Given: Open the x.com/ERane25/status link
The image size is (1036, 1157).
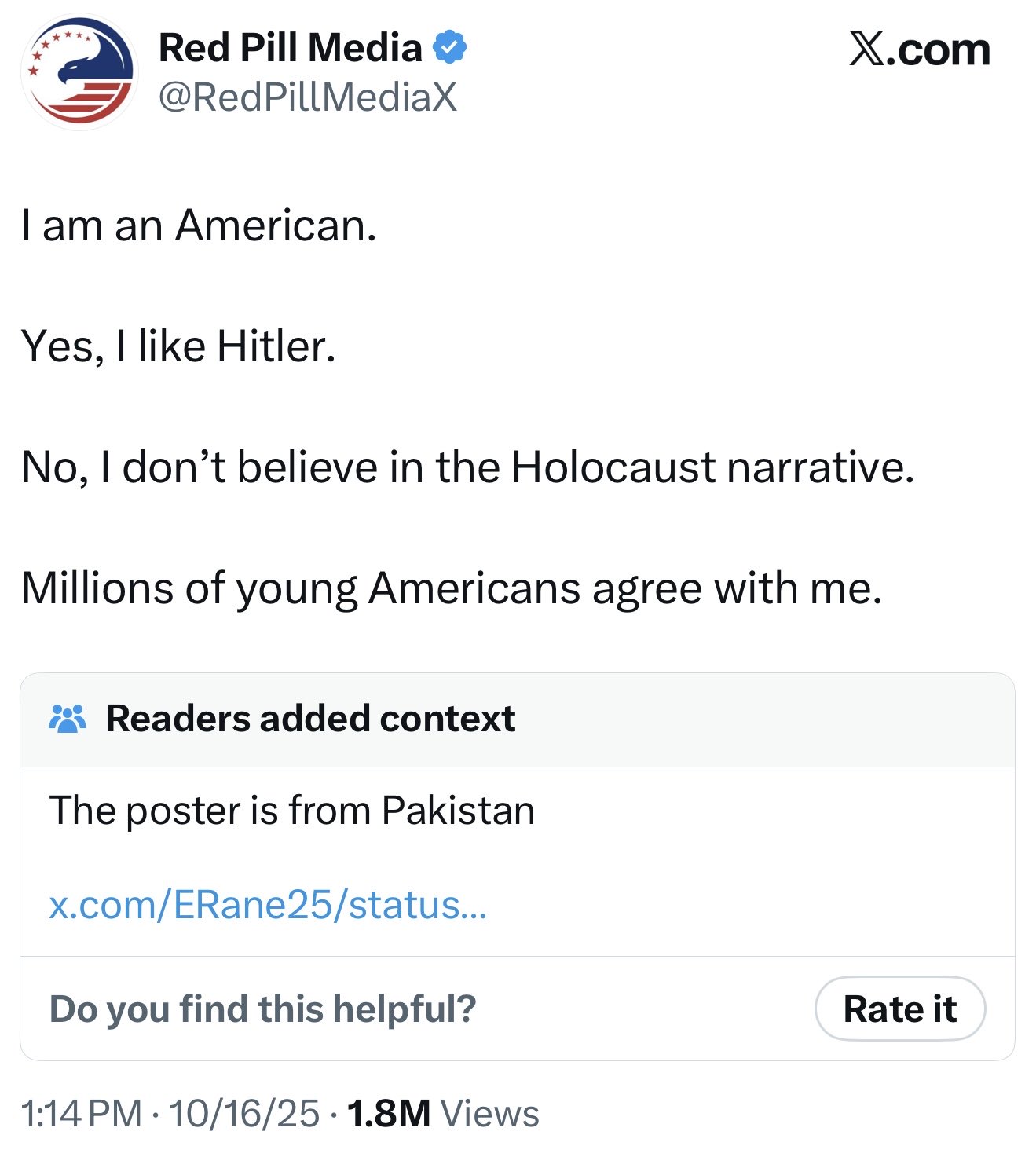Looking at the screenshot, I should (268, 905).
